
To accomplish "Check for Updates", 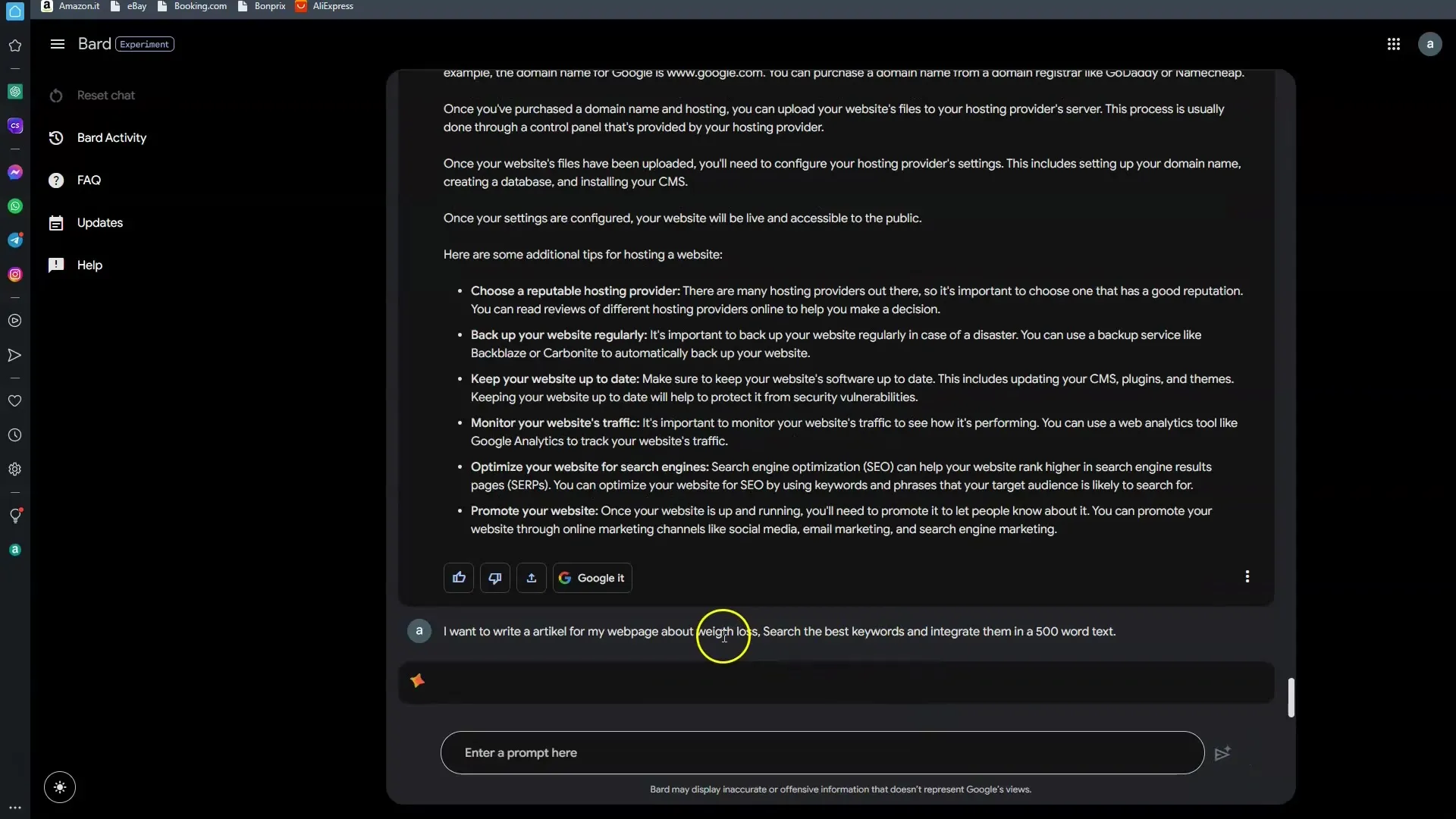I will (100, 222).
